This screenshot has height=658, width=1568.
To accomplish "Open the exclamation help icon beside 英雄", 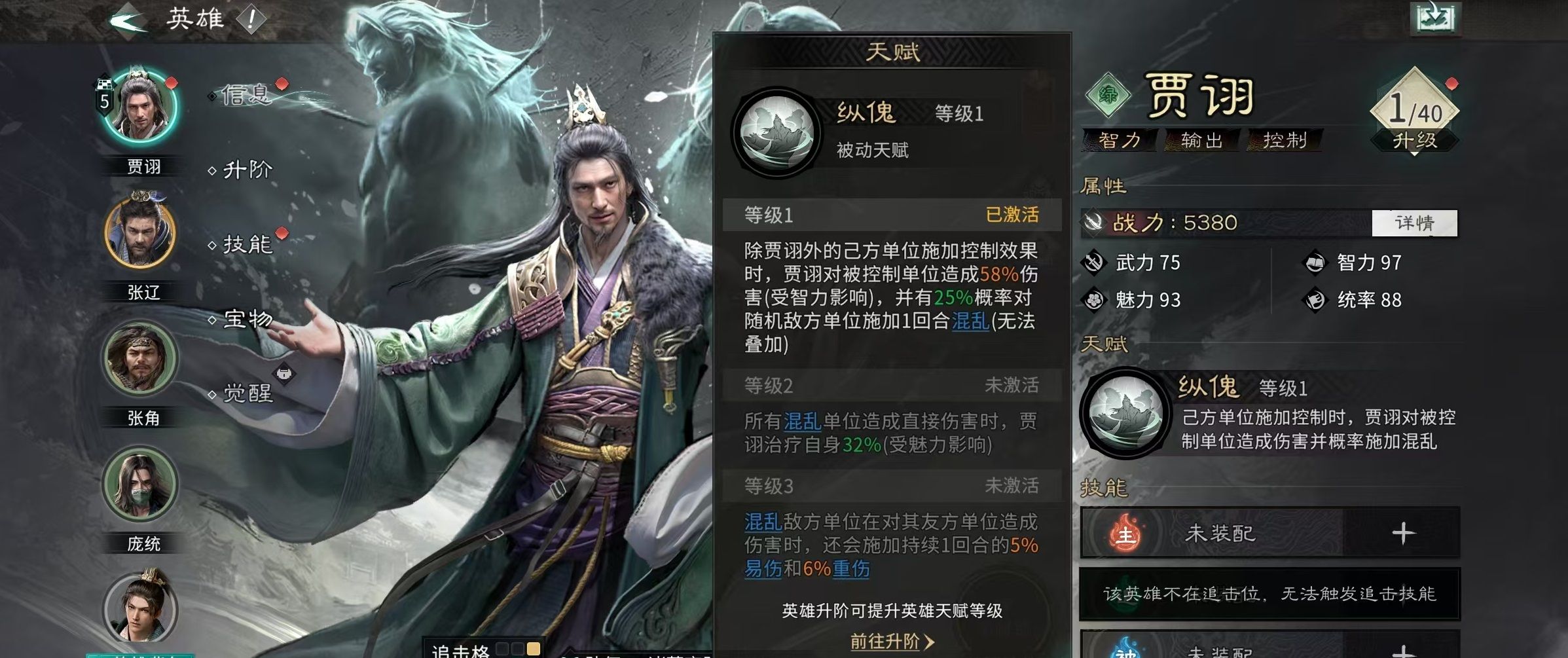I will tap(251, 19).
